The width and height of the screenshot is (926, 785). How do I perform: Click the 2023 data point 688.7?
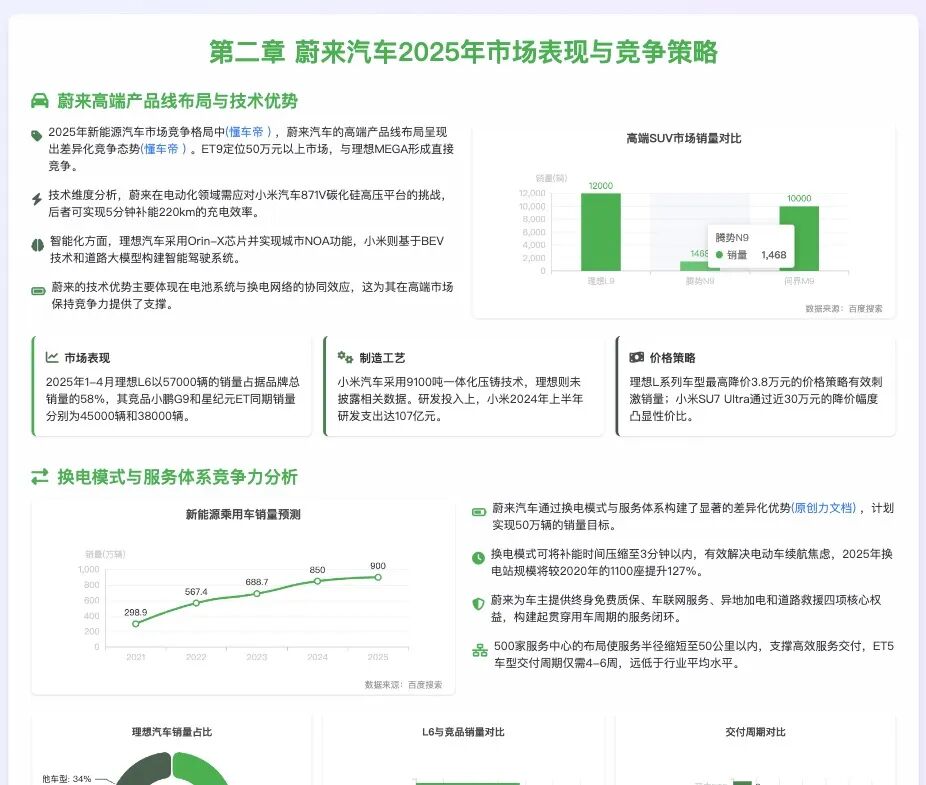tap(257, 594)
